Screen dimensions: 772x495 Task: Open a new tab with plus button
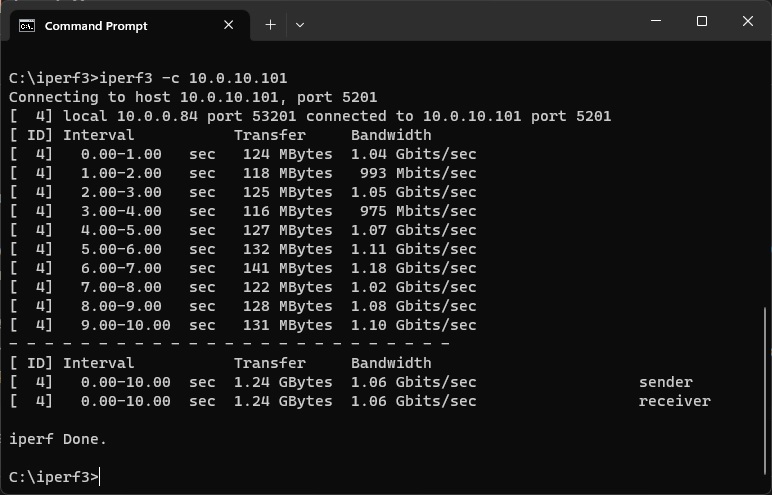[270, 25]
